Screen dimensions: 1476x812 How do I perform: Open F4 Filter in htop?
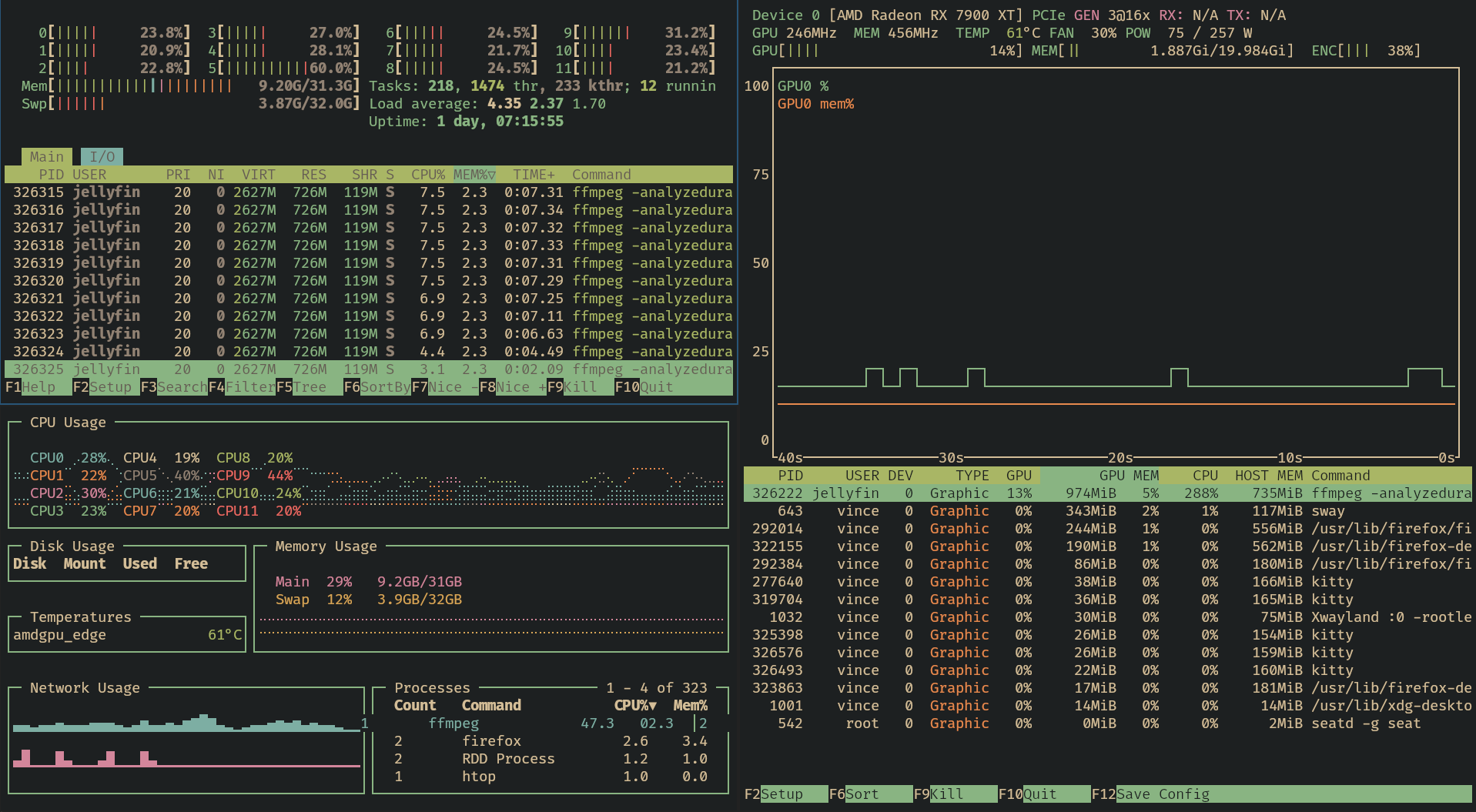pos(242,387)
